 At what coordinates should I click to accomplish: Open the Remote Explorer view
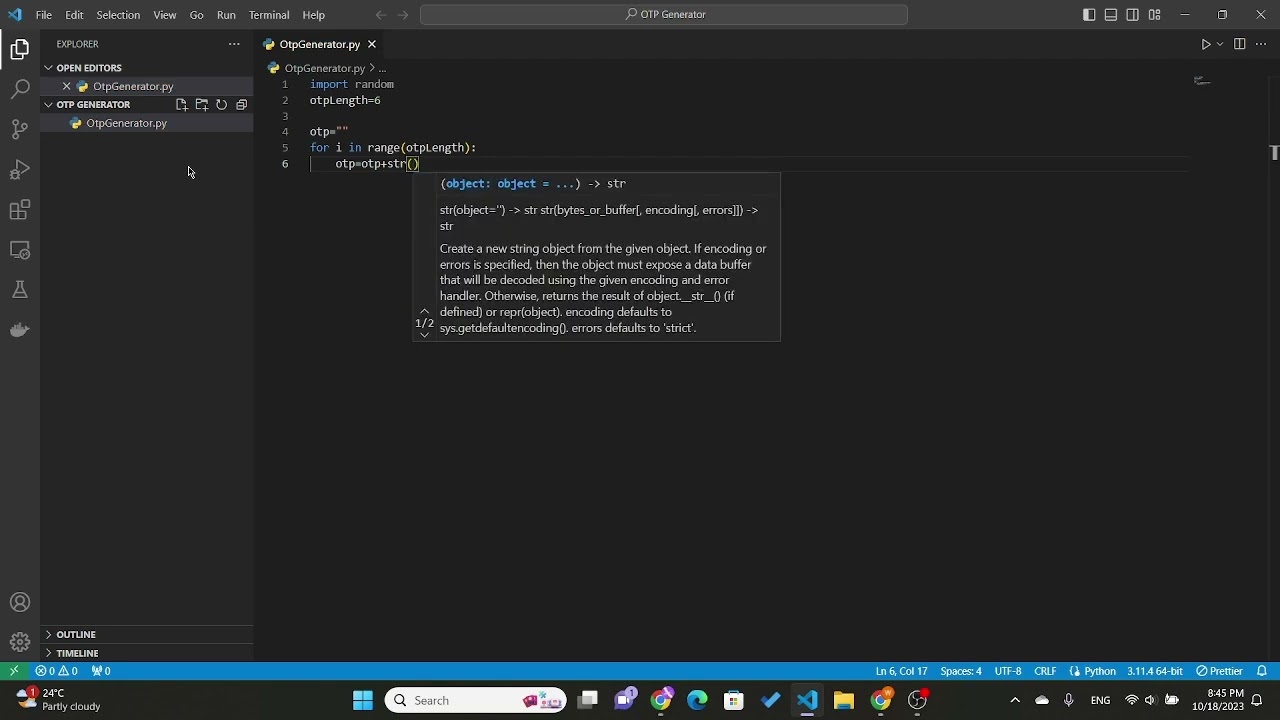click(20, 250)
